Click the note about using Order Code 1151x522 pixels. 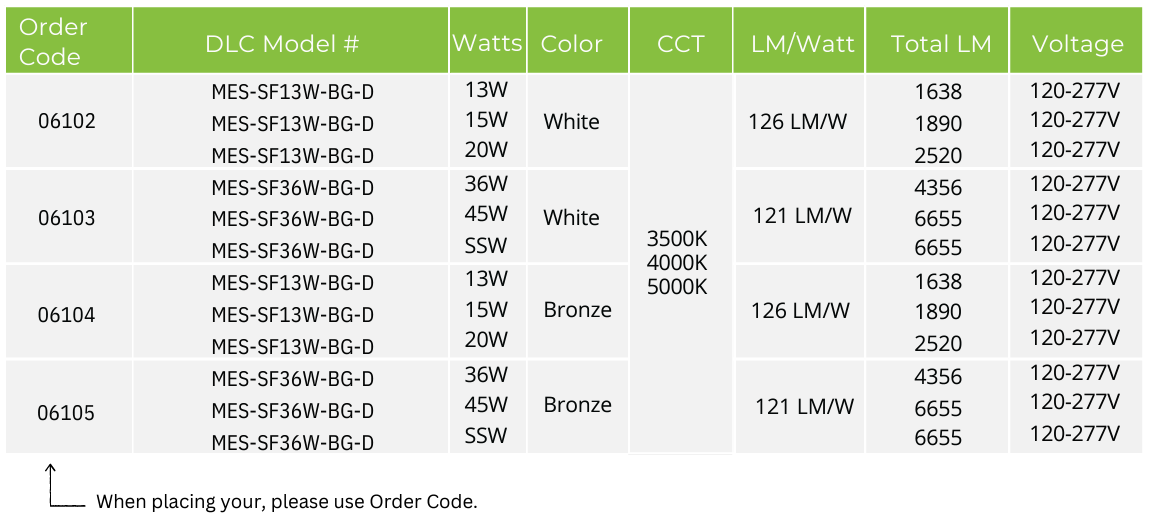pyautogui.click(x=287, y=503)
